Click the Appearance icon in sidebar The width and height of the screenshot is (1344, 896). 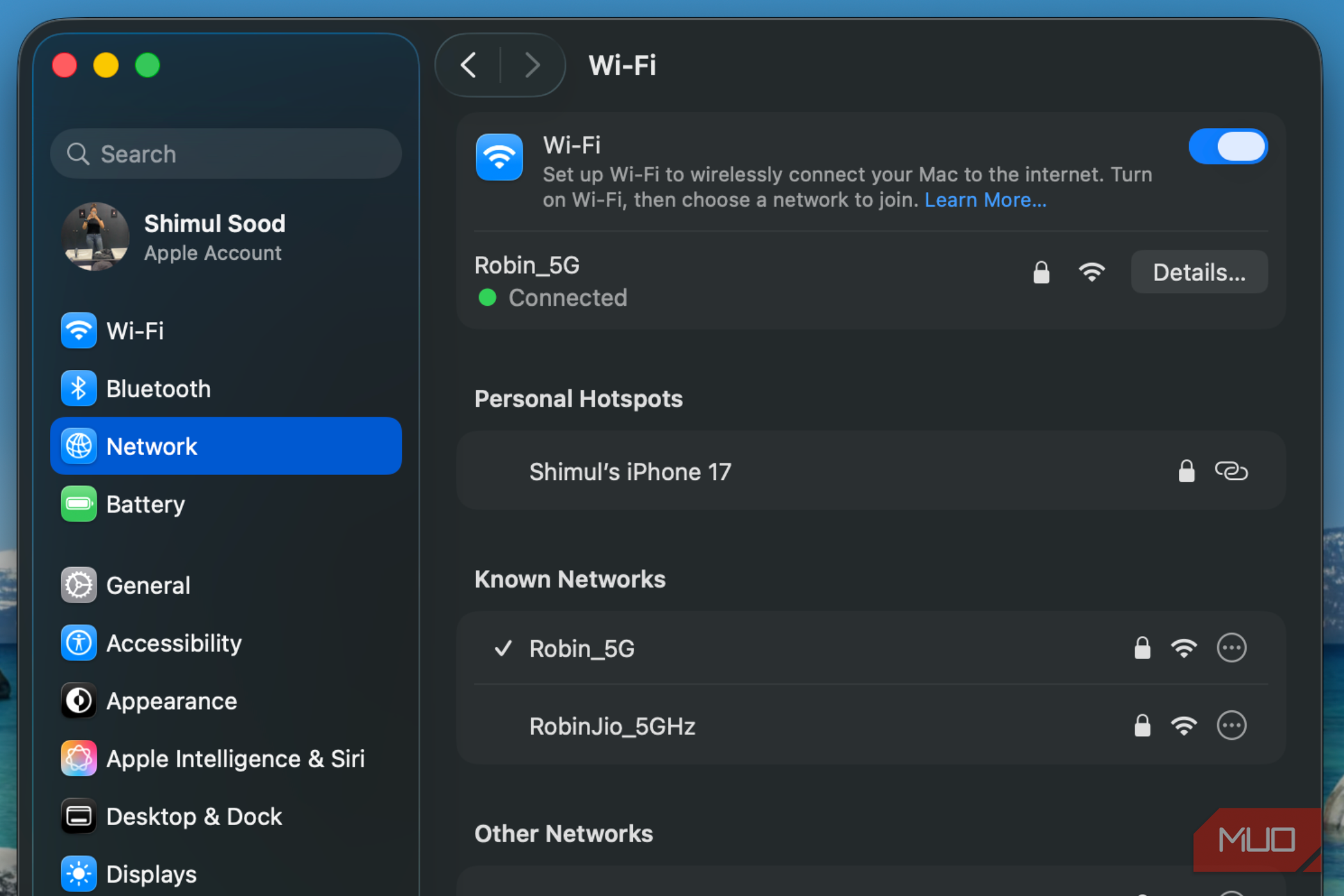(79, 701)
